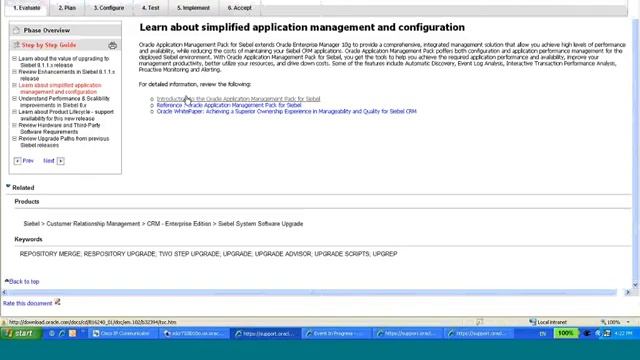The width and height of the screenshot is (640, 360).
Task: Open 'Reference - Oracle Application Management Pack for Siebel' link
Action: (229, 105)
